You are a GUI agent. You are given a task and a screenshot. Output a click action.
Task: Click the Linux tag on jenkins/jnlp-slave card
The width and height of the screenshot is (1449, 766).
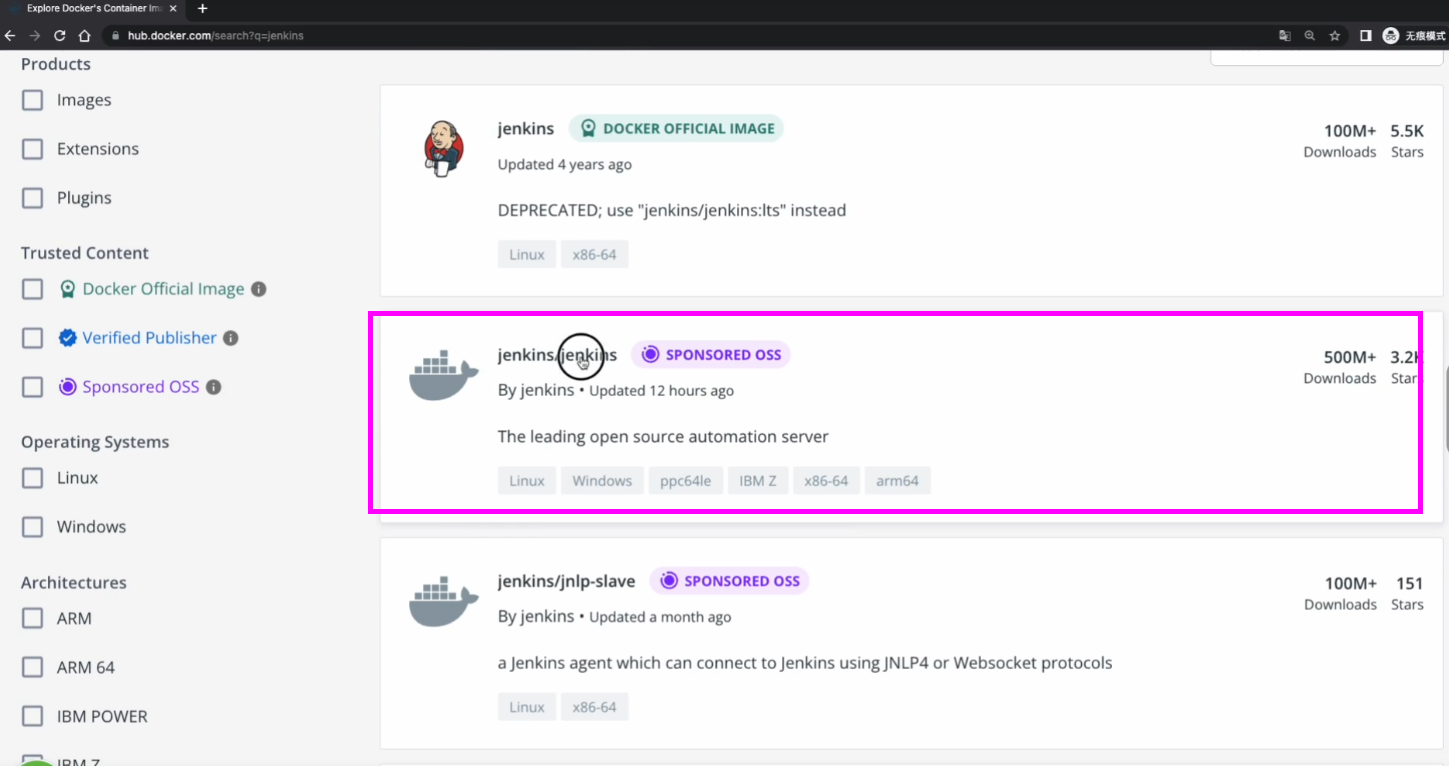click(x=527, y=707)
